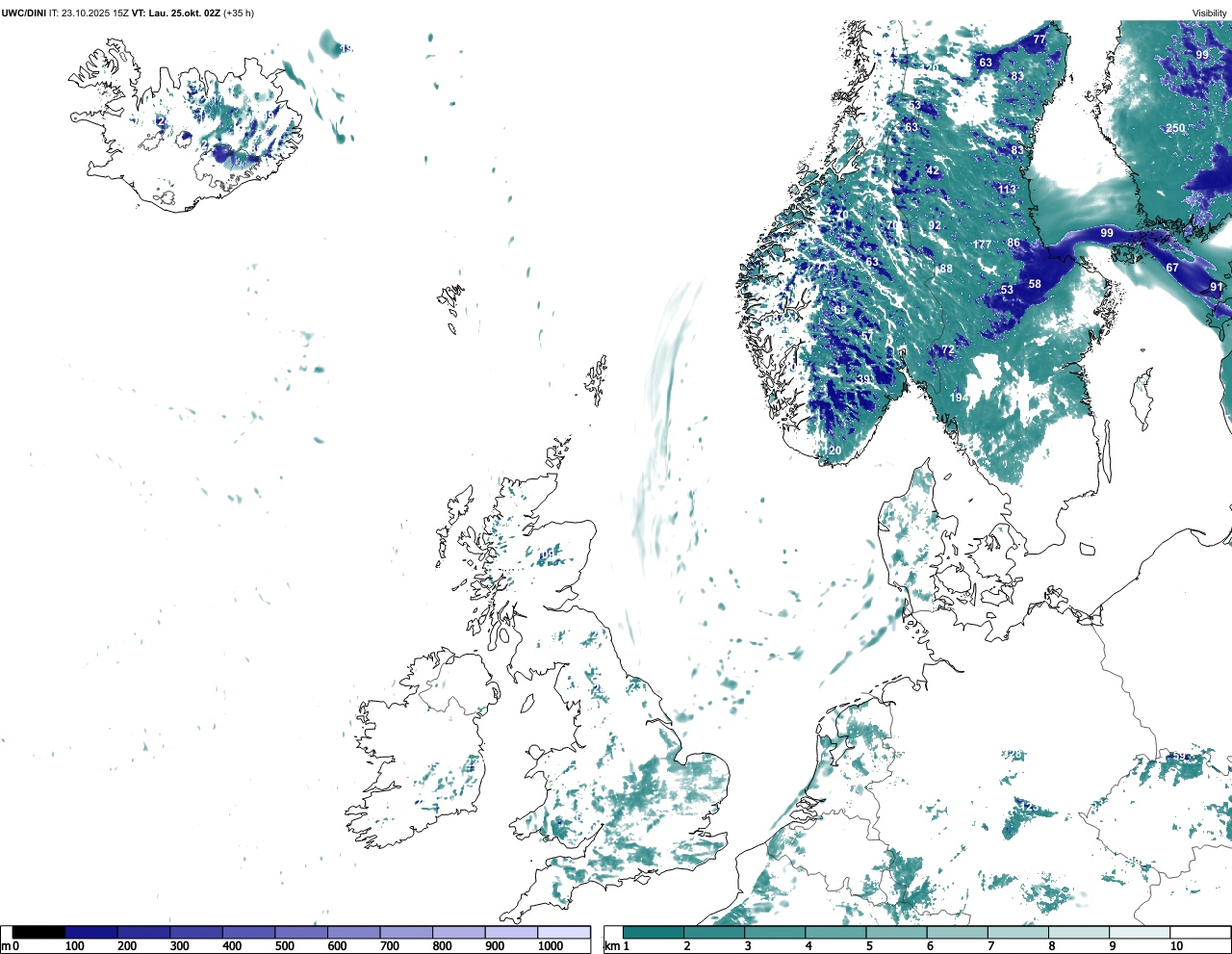
Task: Pick the 1–2 km dark teal swatch
Action: pyautogui.click(x=654, y=933)
